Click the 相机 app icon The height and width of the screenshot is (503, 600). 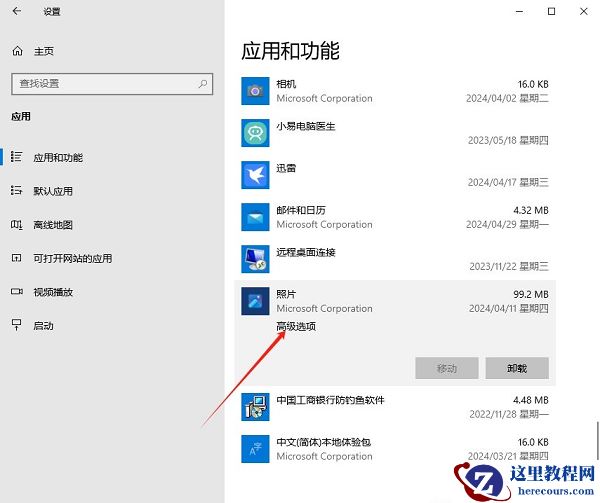pos(255,91)
